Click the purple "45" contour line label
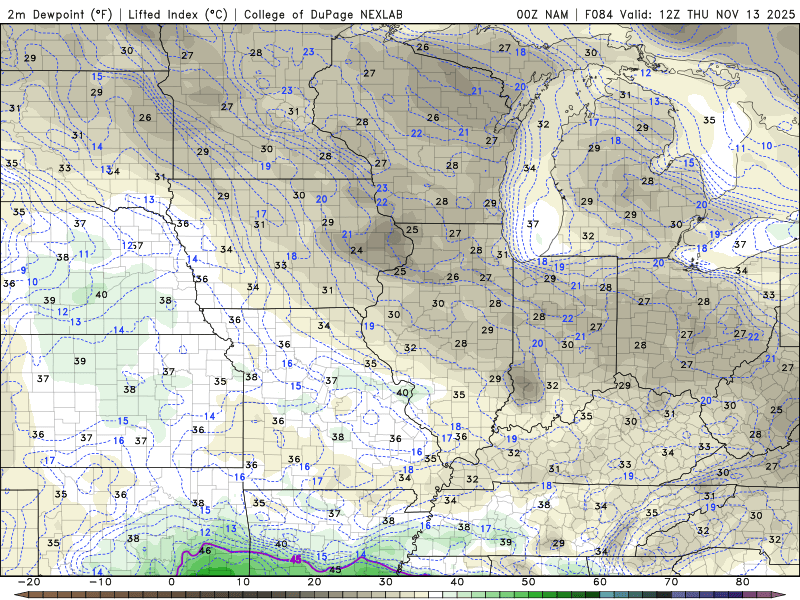This screenshot has width=800, height=600. (295, 560)
